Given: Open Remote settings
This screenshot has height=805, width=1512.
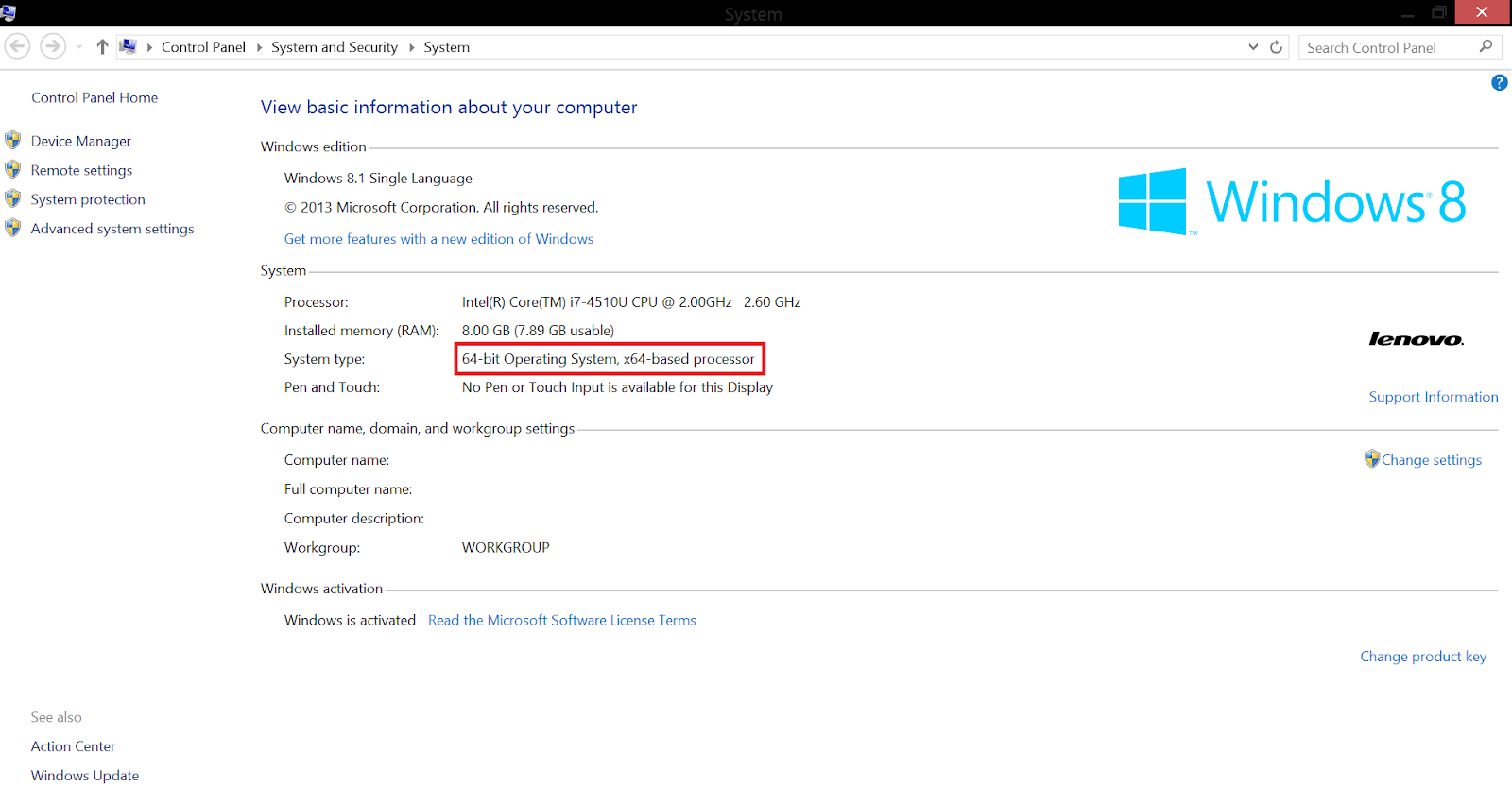Looking at the screenshot, I should click(81, 170).
